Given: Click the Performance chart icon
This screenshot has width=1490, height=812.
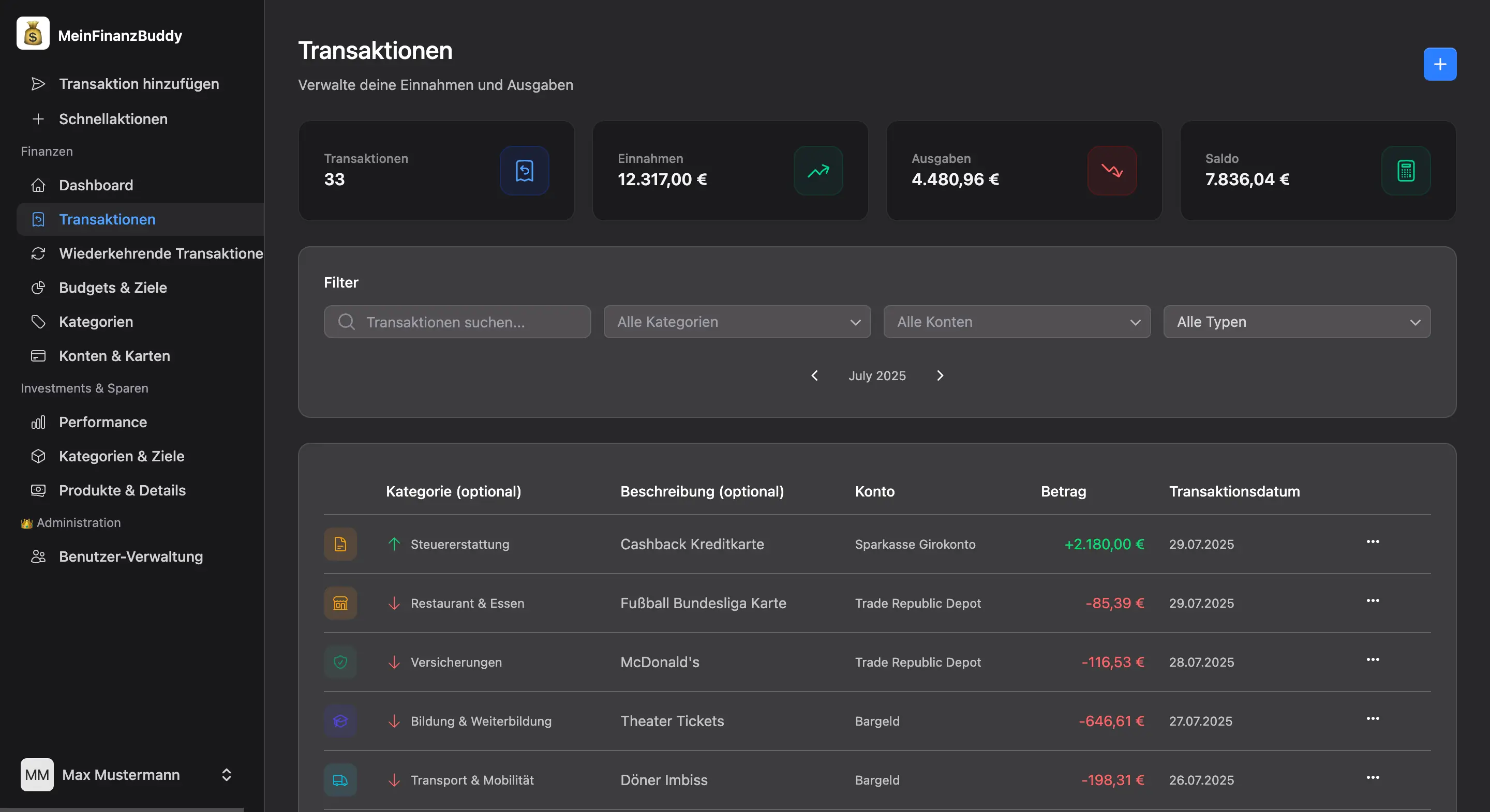Looking at the screenshot, I should pos(38,422).
